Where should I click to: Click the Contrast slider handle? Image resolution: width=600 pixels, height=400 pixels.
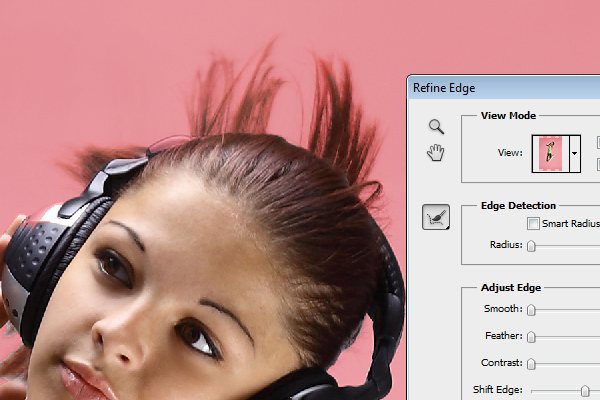[x=531, y=364]
